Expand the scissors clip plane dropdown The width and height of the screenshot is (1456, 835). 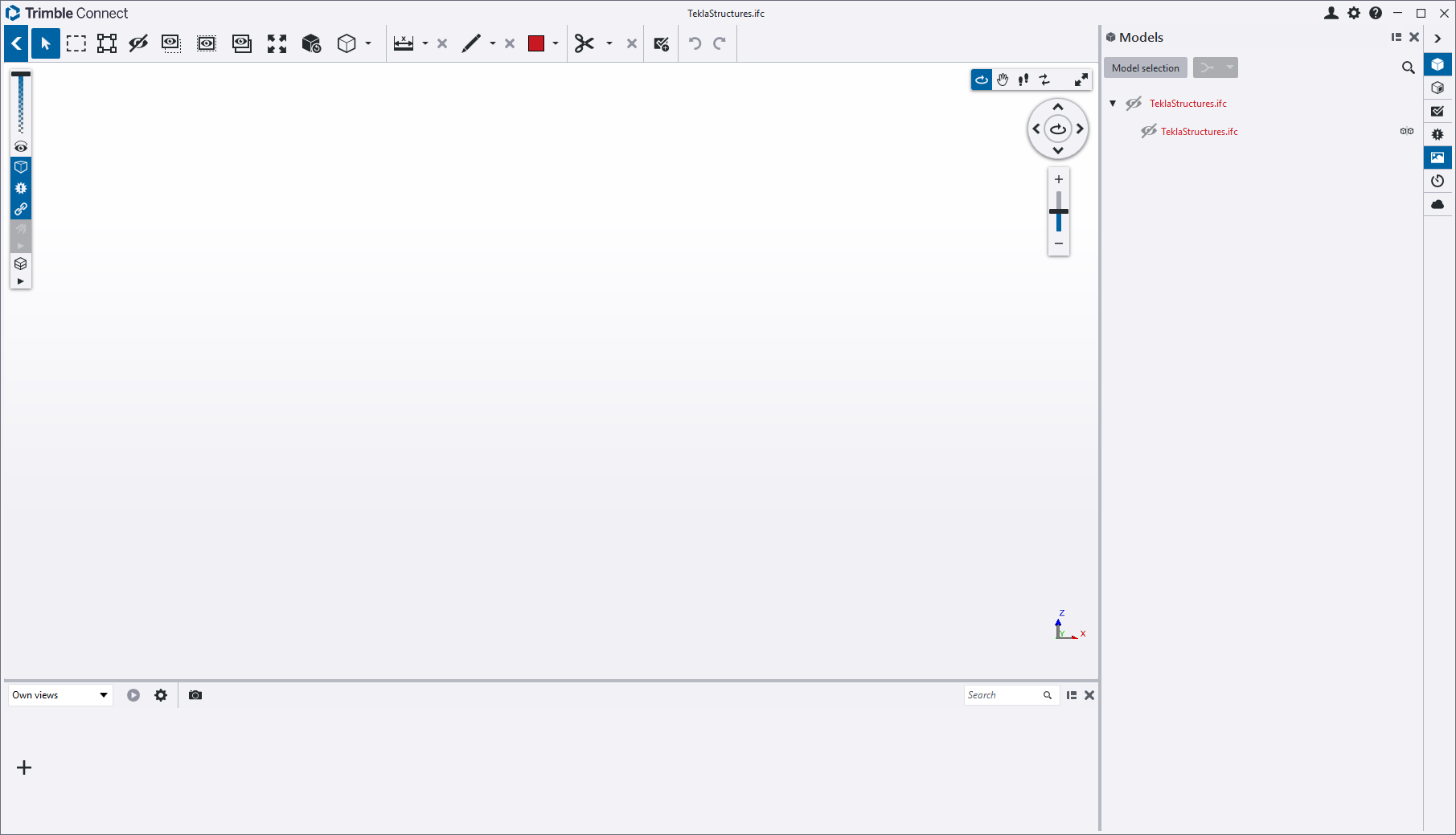[609, 43]
